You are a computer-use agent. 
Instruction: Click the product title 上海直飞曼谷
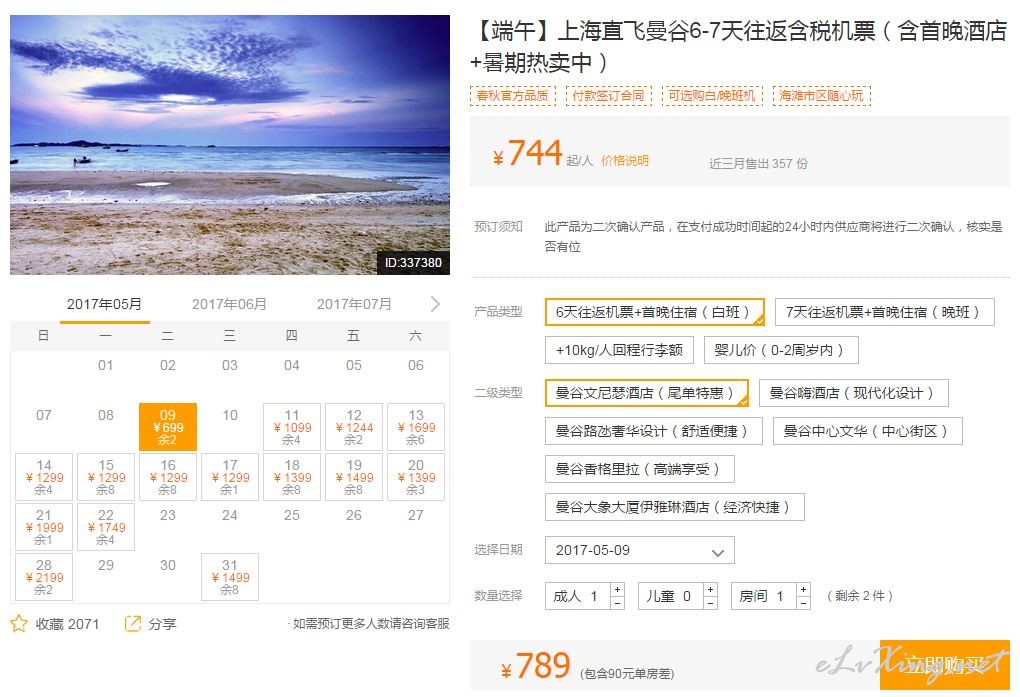coord(740,46)
